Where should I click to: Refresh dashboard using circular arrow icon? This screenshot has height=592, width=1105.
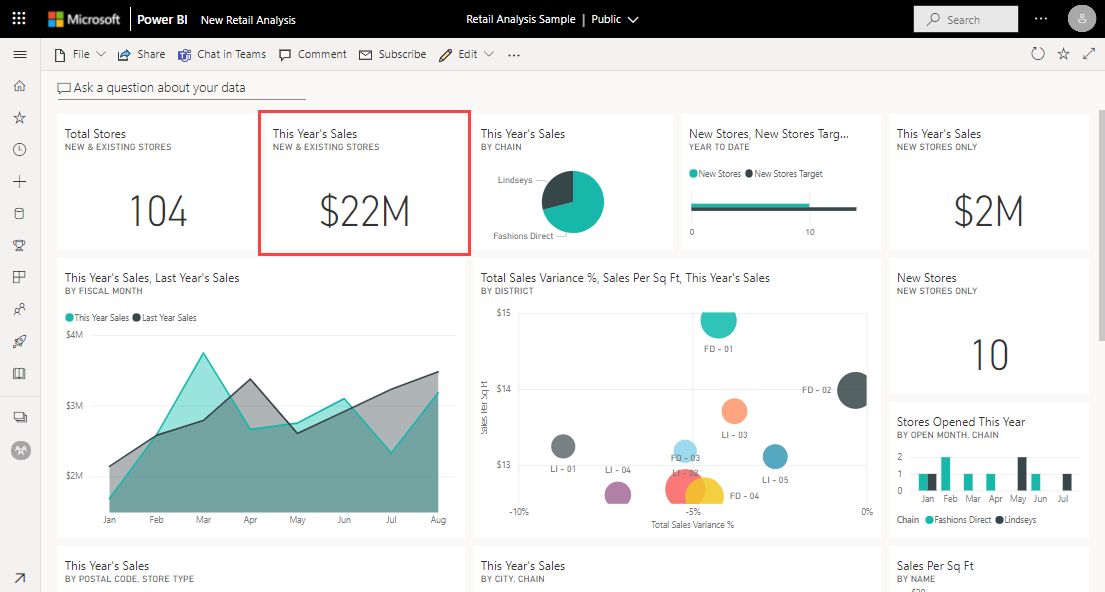[1037, 54]
